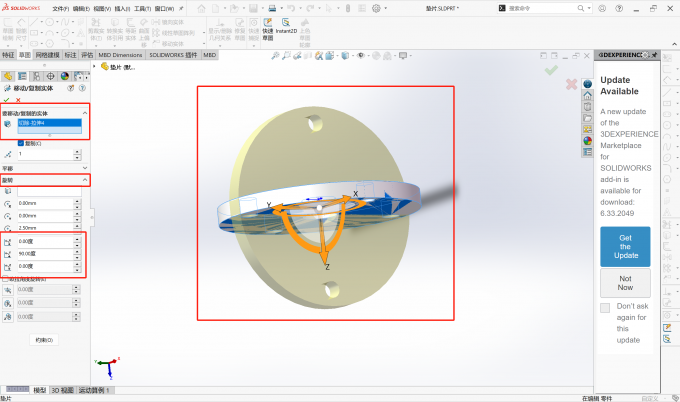Click the 90.00度 Y rotation angle field

coord(46,254)
